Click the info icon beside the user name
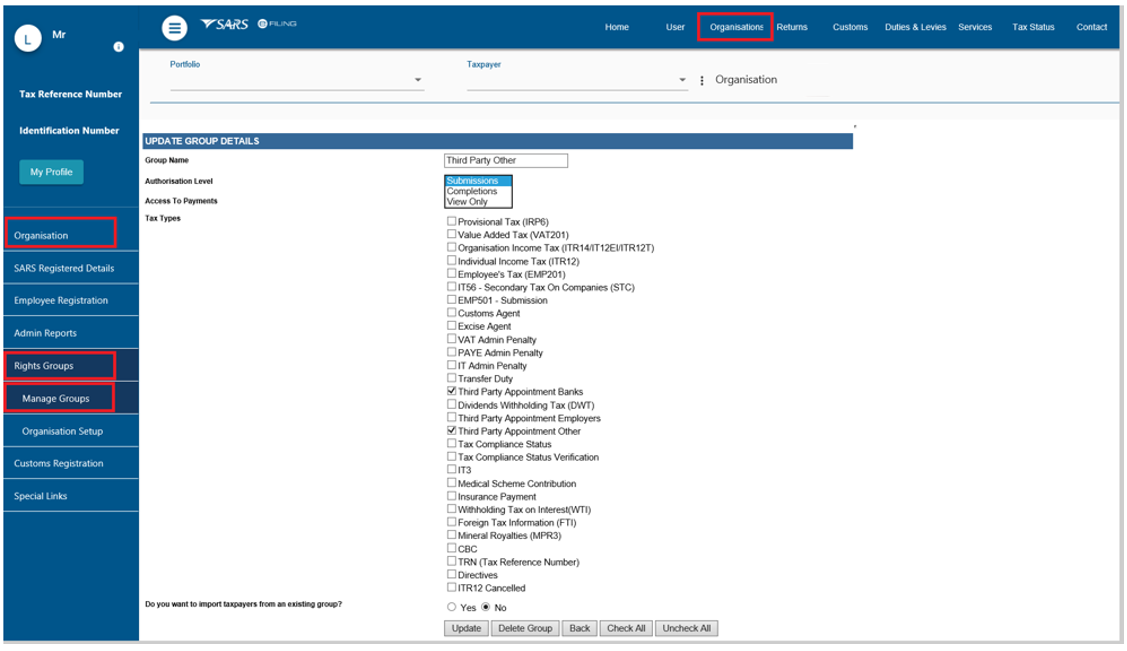This screenshot has height=651, width=1127. 119,47
